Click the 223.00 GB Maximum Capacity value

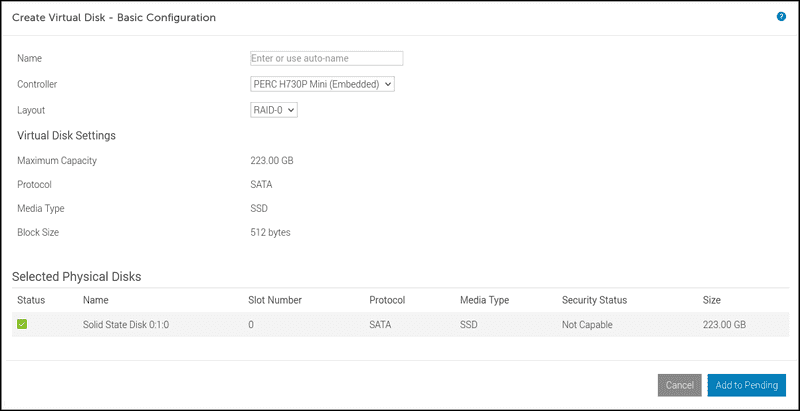(x=272, y=160)
